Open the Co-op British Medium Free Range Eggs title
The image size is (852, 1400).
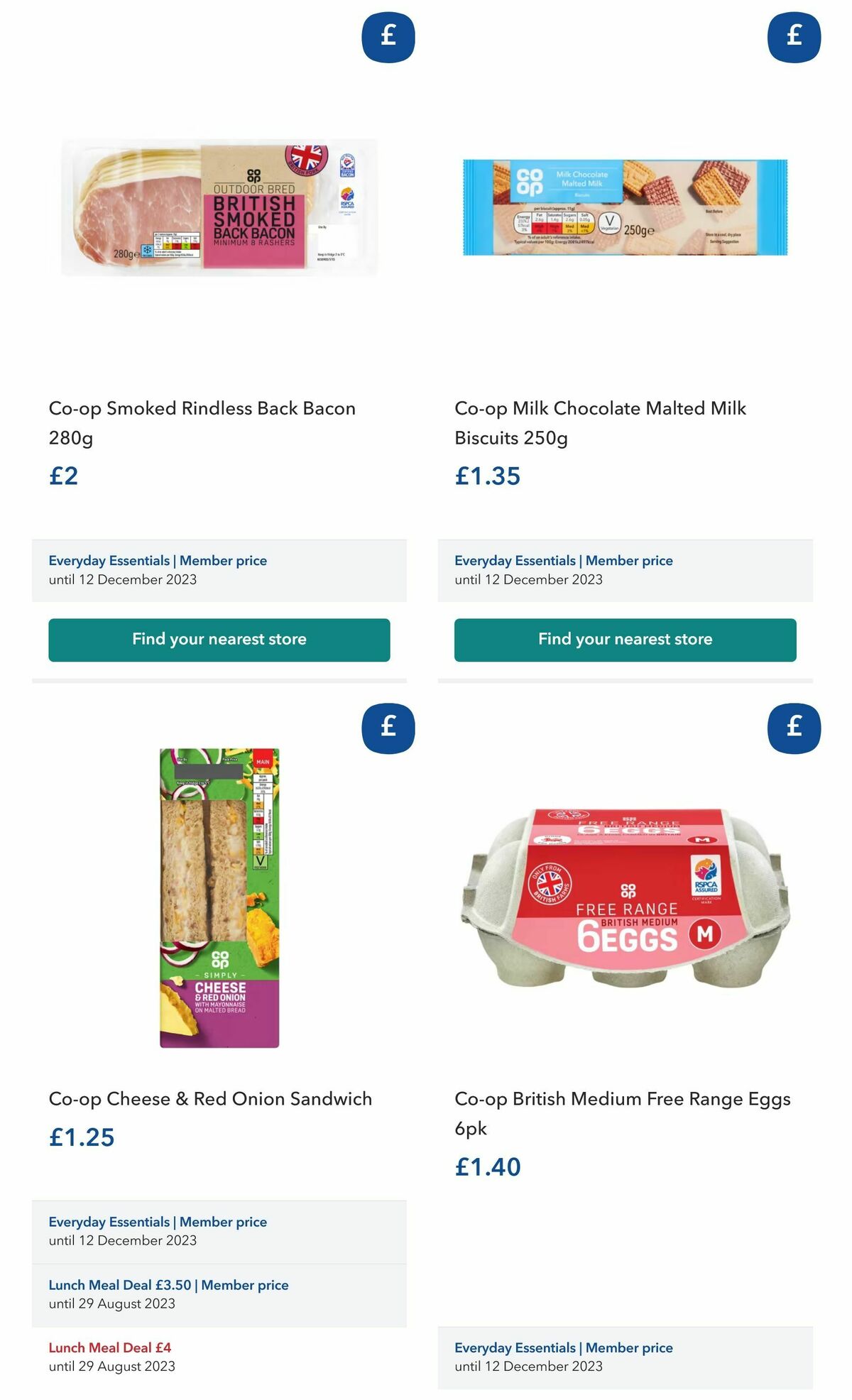pos(624,1098)
